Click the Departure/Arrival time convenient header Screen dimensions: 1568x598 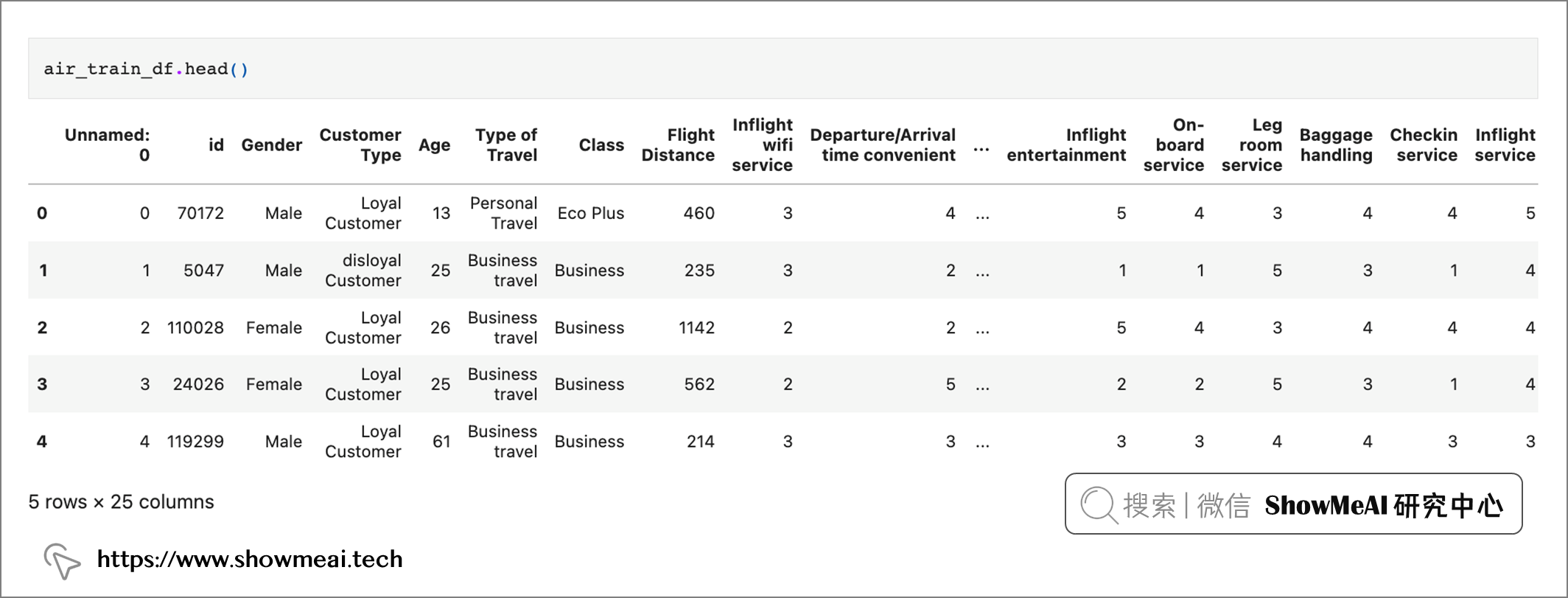pos(883,145)
